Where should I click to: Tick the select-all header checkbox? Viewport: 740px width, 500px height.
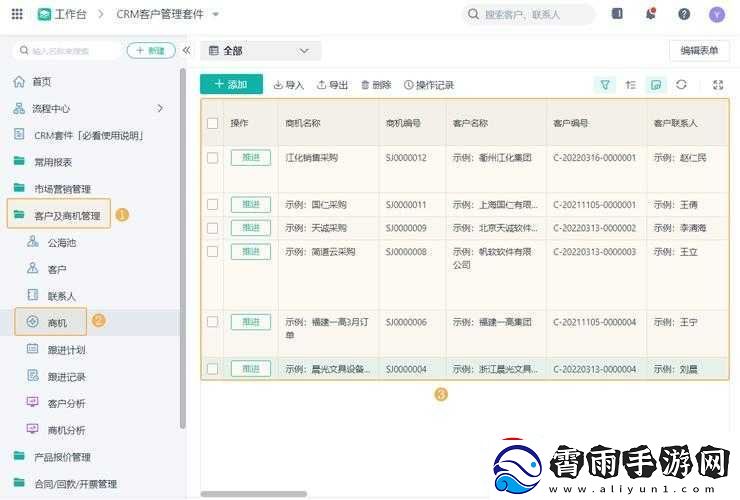tap(212, 123)
